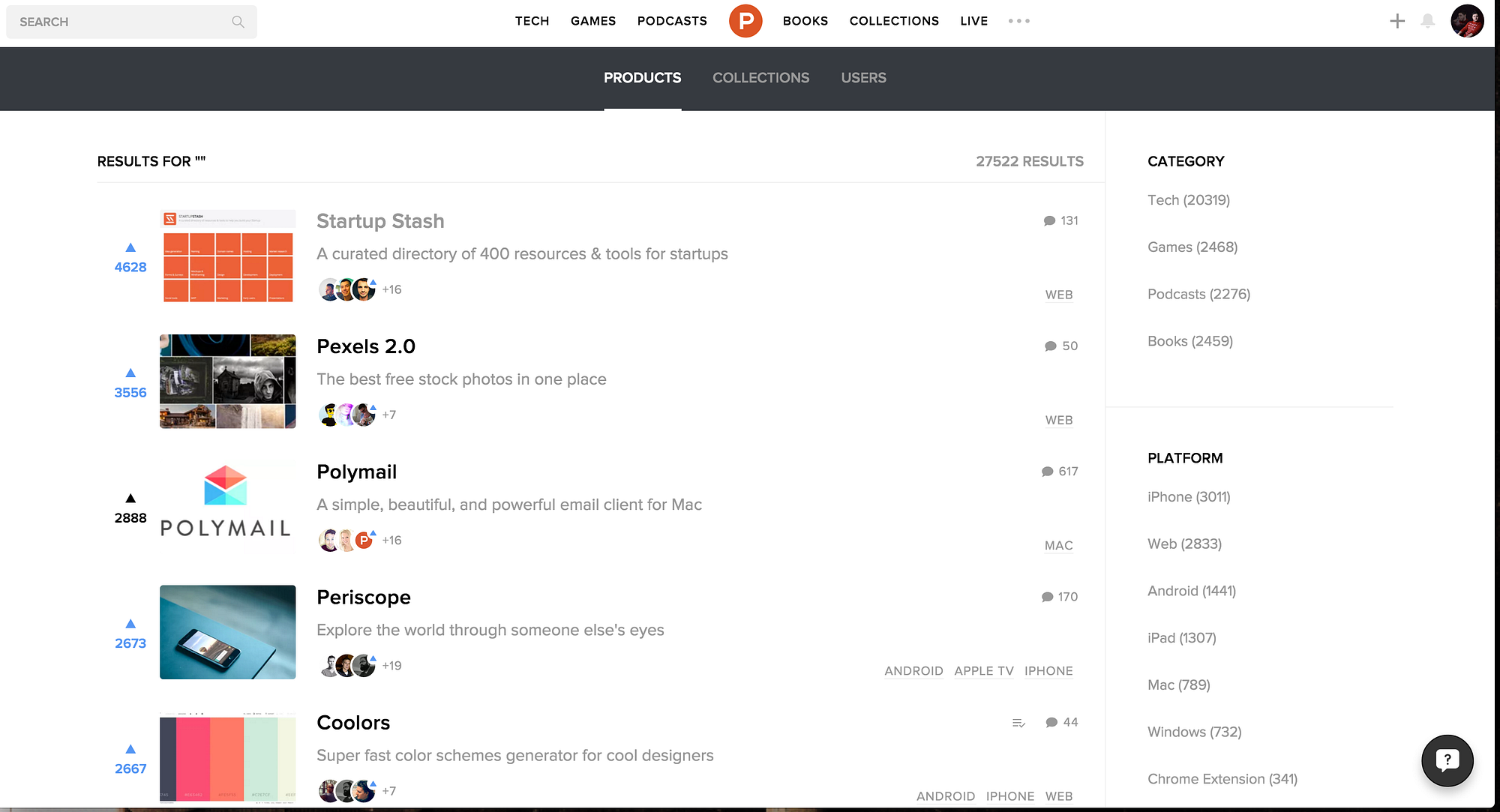The height and width of the screenshot is (812, 1500).
Task: Click the search magnifier icon
Action: coord(238,22)
